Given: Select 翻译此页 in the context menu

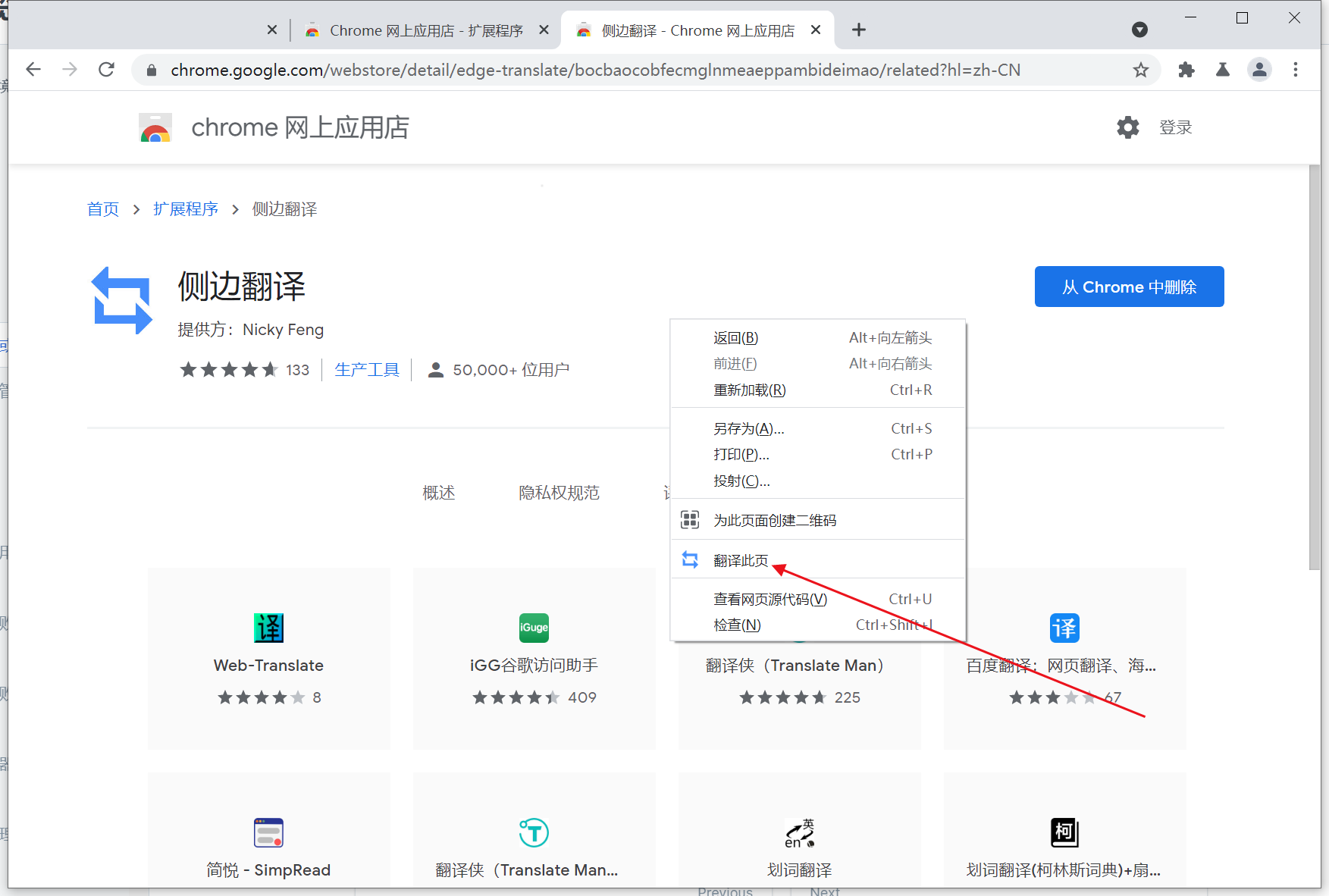Looking at the screenshot, I should [817, 560].
